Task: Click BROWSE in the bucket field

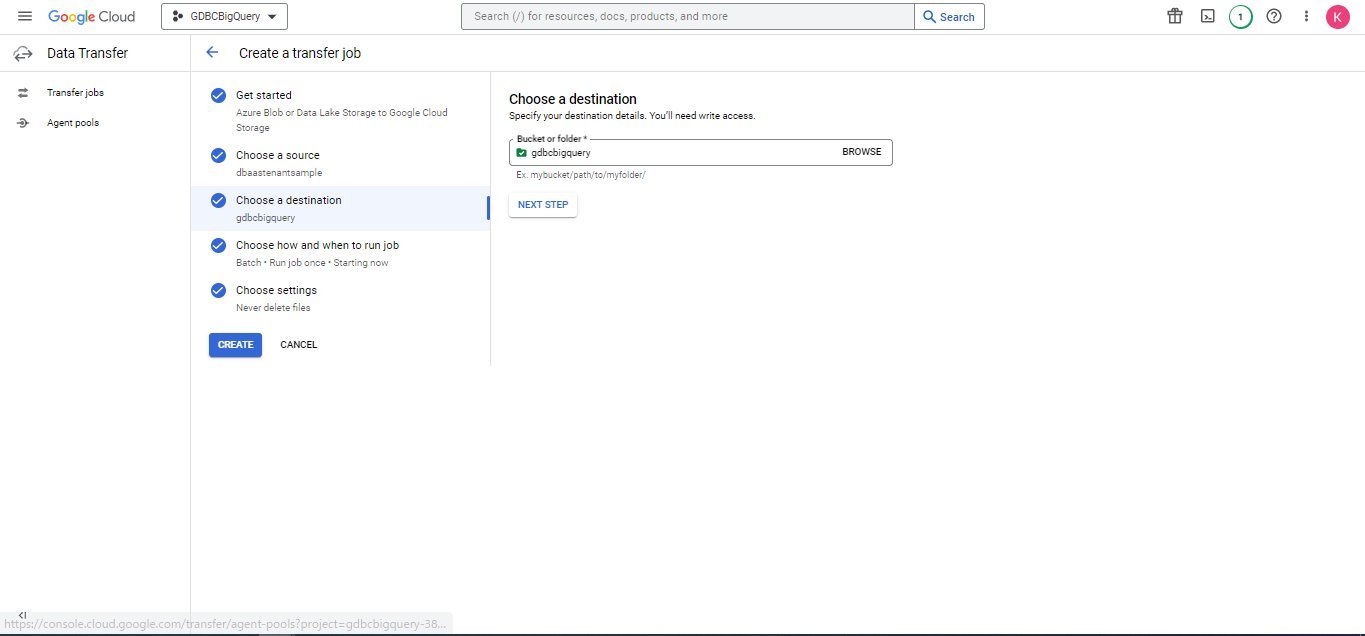Action: tap(861, 152)
